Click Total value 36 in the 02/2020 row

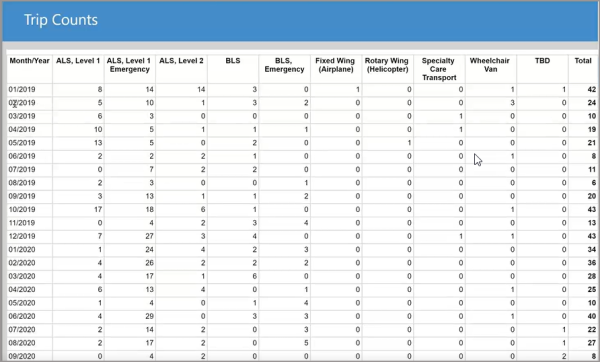coord(592,263)
